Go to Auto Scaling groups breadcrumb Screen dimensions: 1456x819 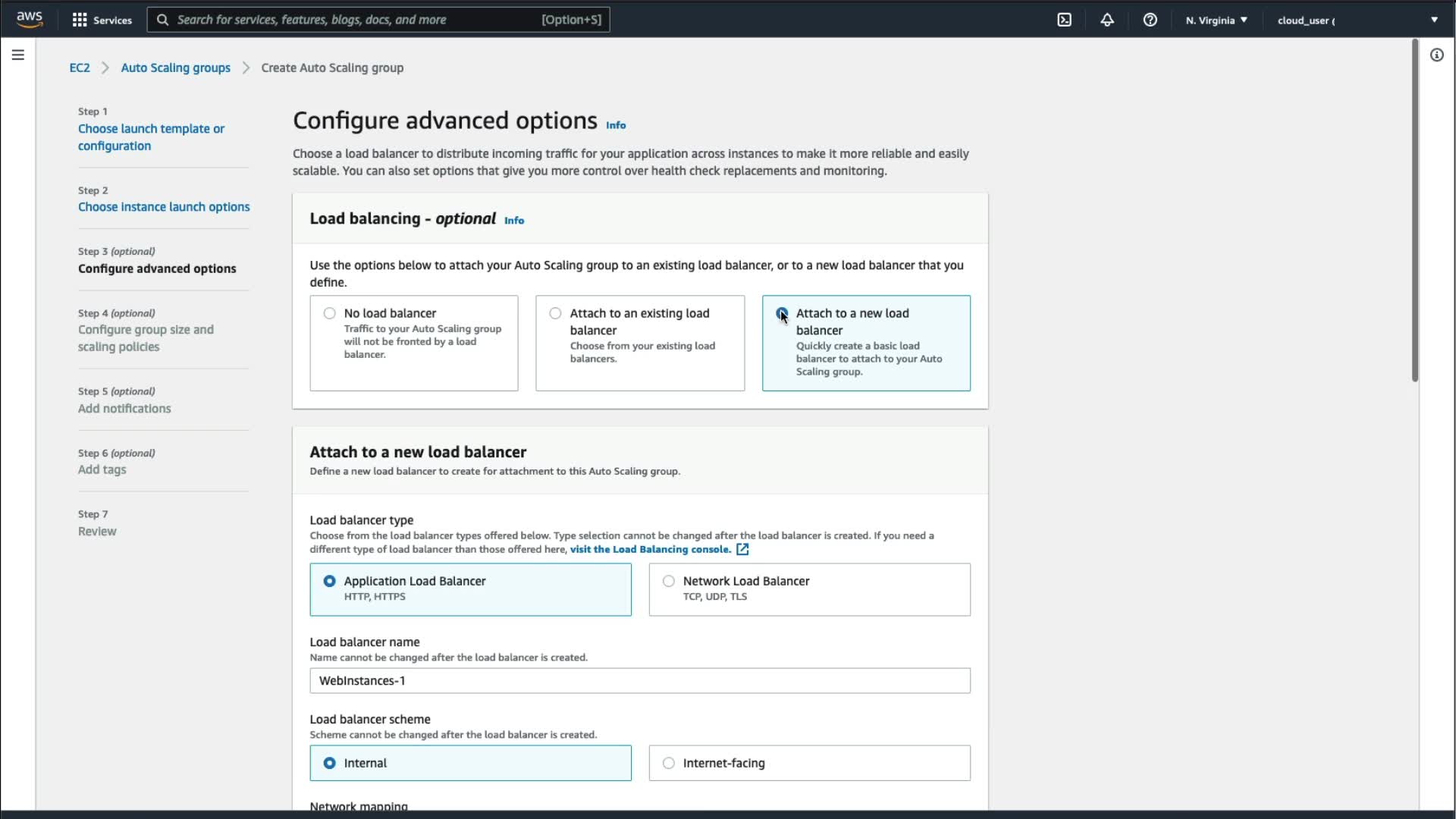coord(175,67)
